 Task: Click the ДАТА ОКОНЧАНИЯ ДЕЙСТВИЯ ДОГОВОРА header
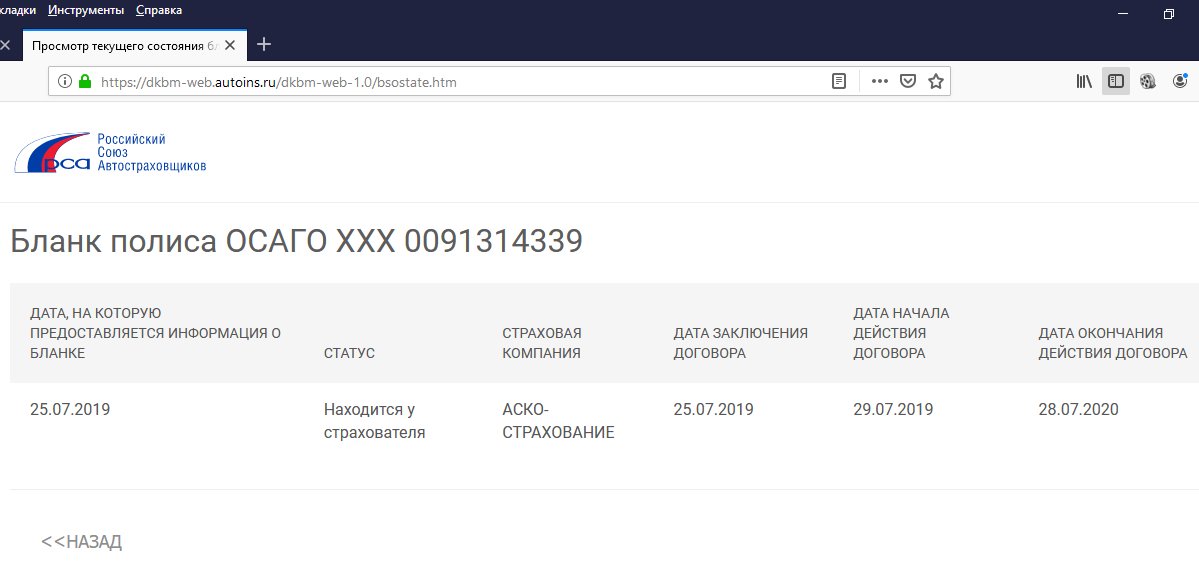coord(1113,343)
